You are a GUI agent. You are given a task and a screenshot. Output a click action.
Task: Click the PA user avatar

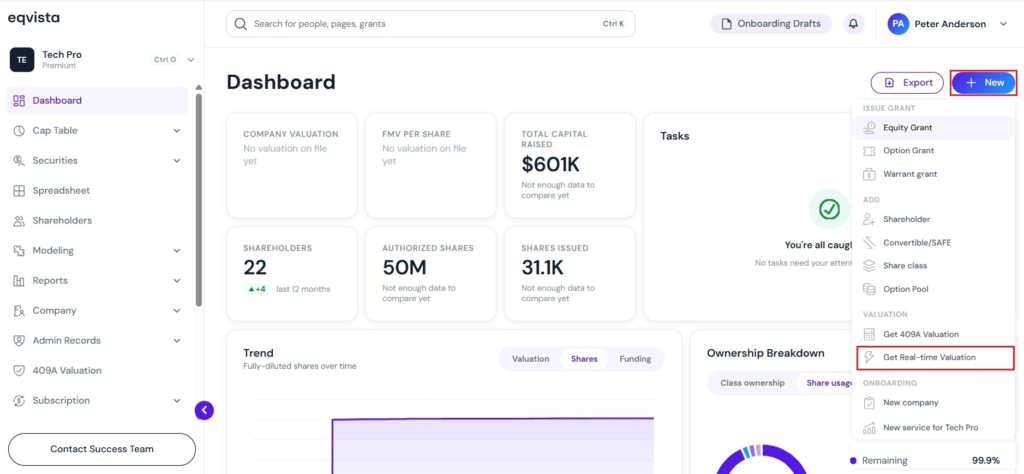click(898, 24)
